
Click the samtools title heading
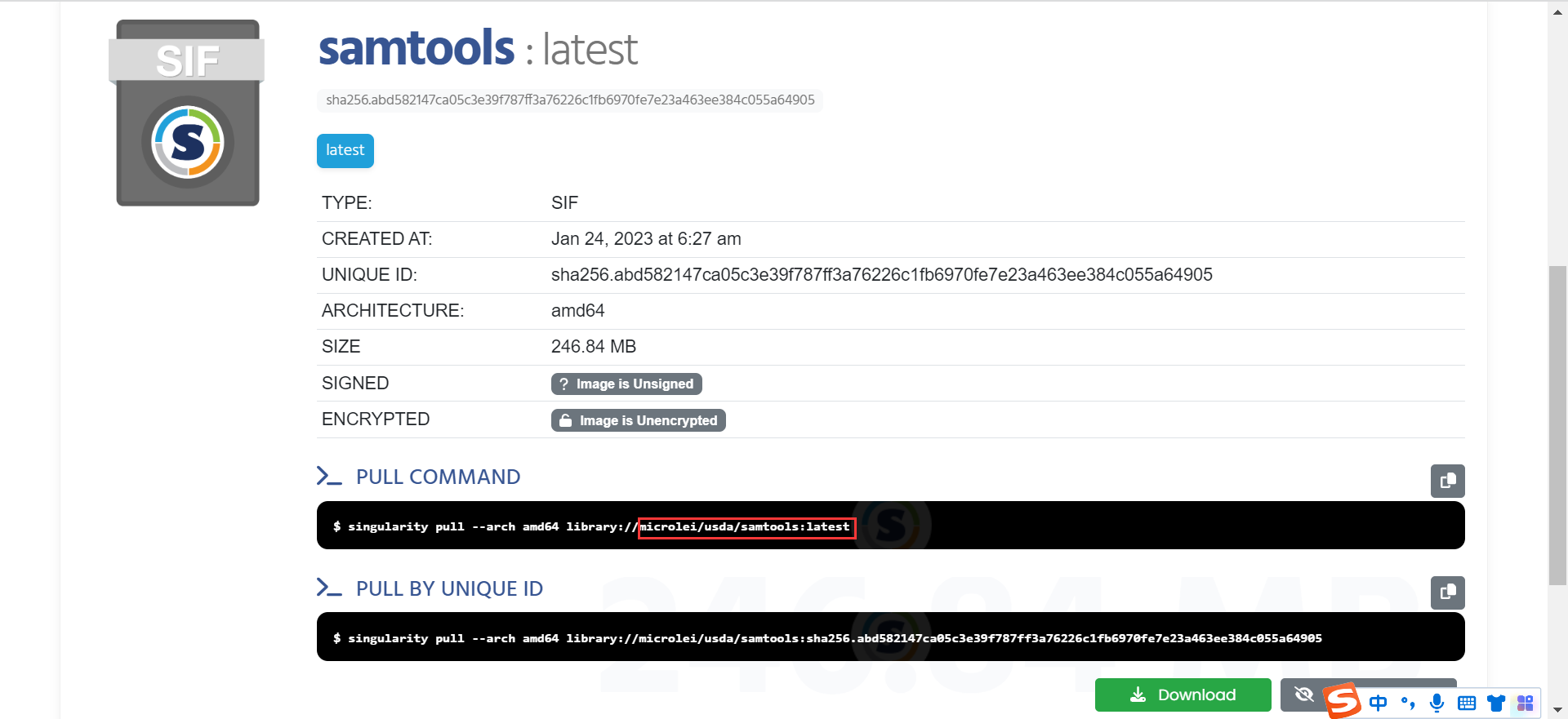(x=416, y=49)
